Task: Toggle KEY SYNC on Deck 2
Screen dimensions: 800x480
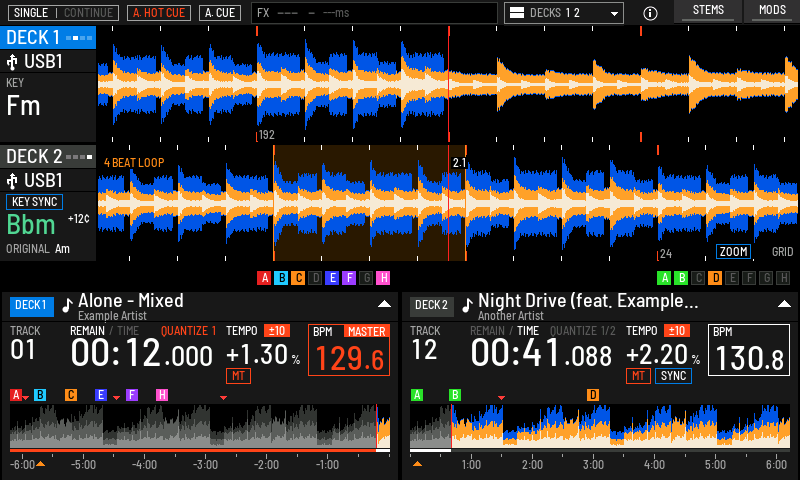Action: [34, 202]
